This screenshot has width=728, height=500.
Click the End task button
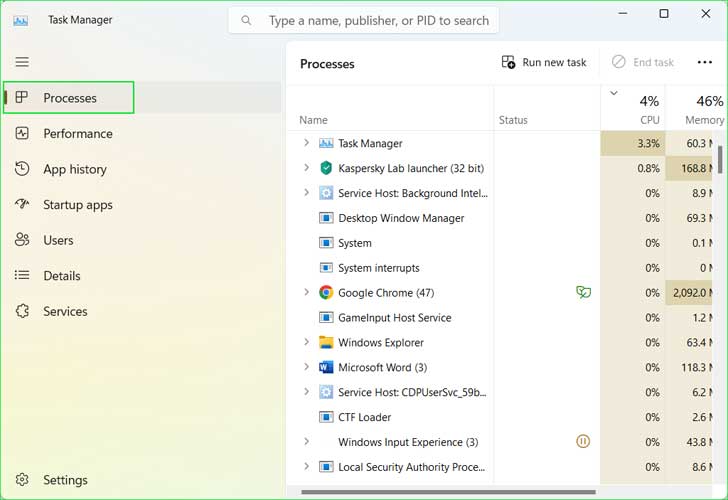pyautogui.click(x=643, y=62)
